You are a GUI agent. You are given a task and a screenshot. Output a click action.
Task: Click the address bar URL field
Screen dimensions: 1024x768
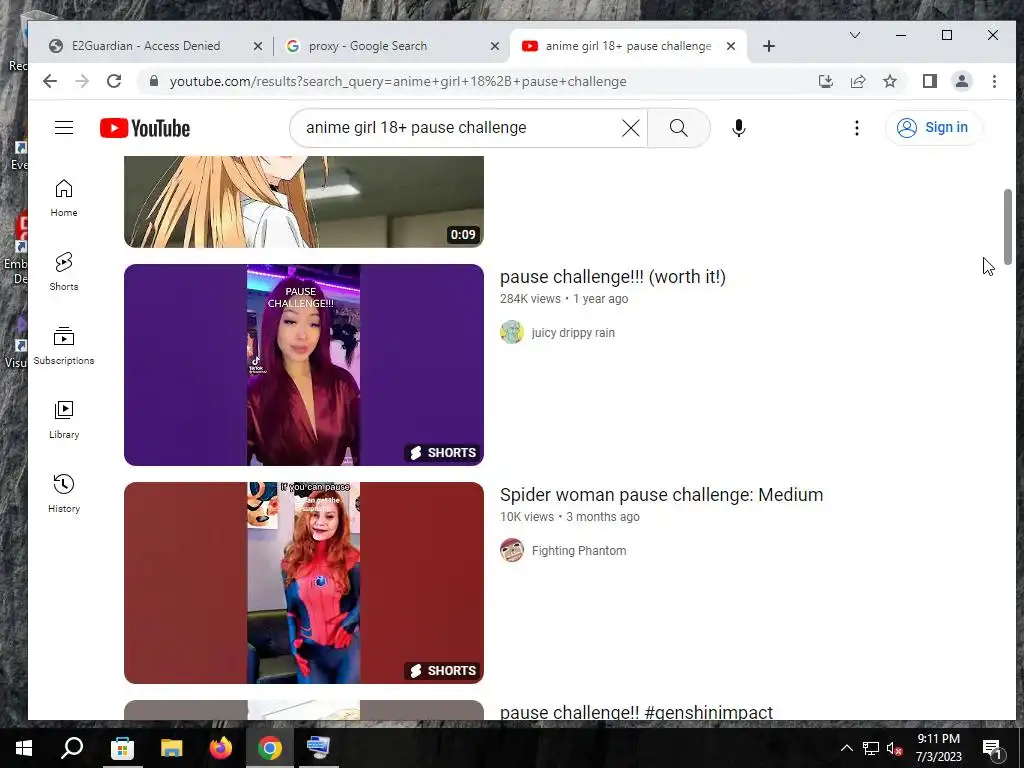coord(483,81)
